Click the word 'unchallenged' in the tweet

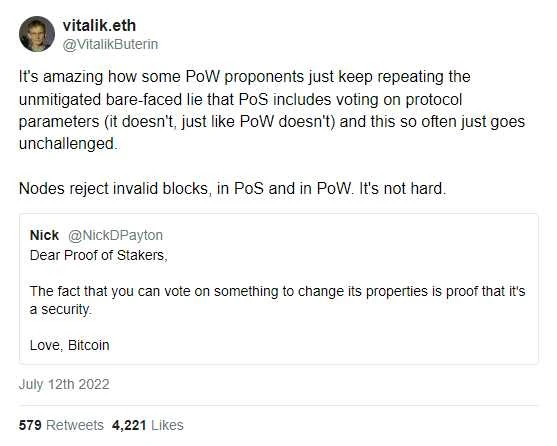coord(66,144)
